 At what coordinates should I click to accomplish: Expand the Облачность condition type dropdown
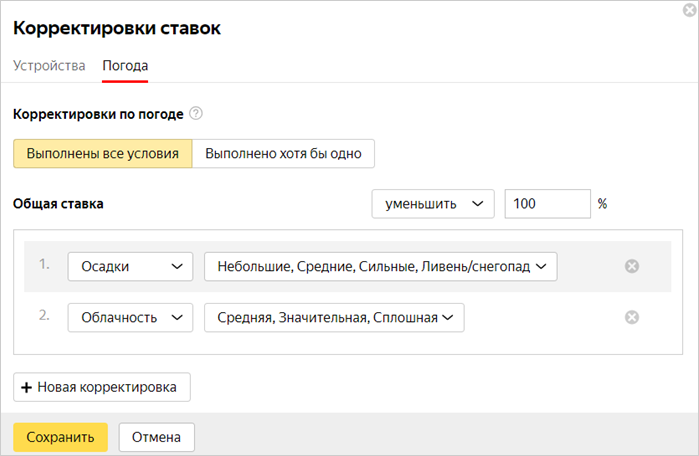tap(130, 317)
